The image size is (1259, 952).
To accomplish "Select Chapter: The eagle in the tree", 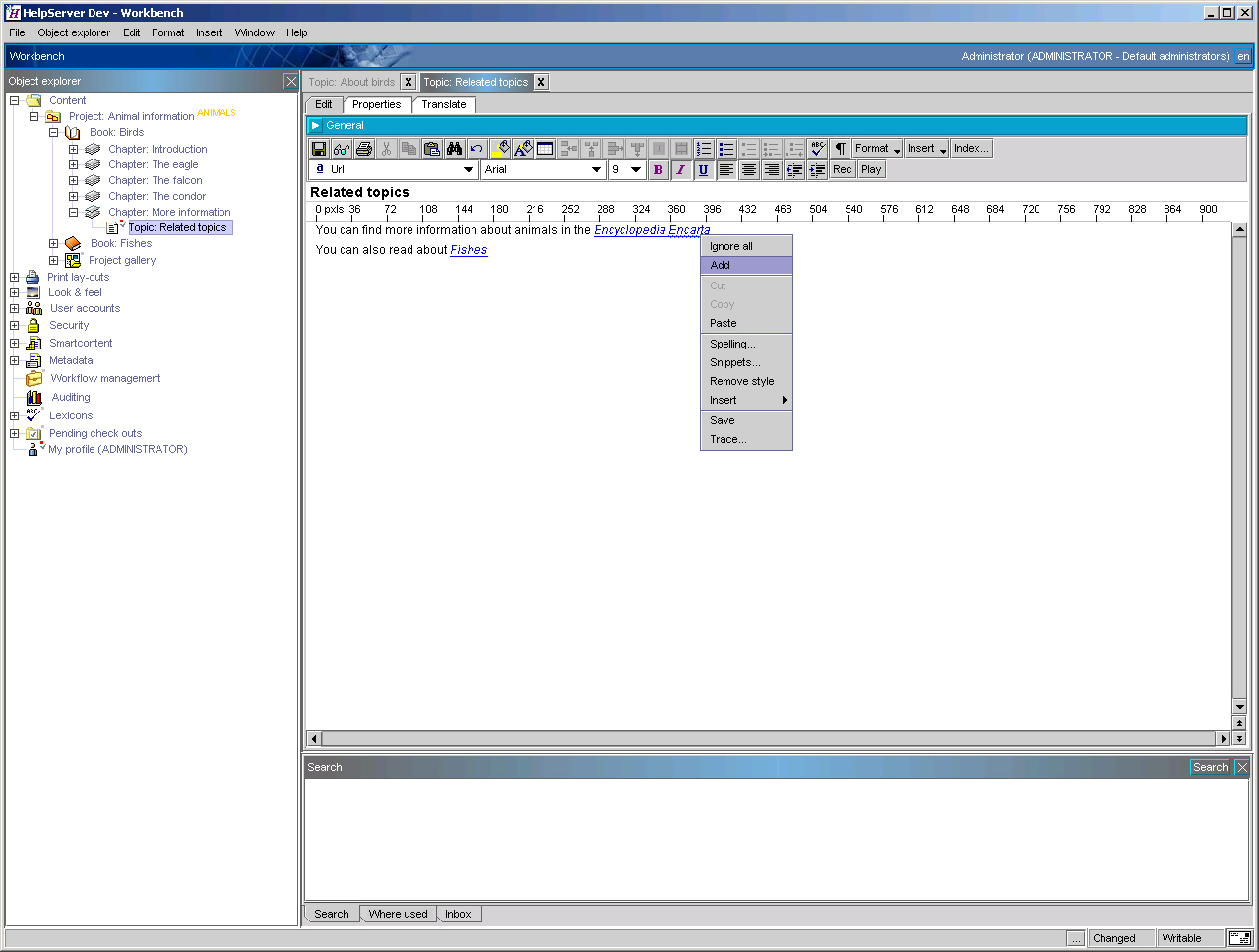I will coord(154,164).
